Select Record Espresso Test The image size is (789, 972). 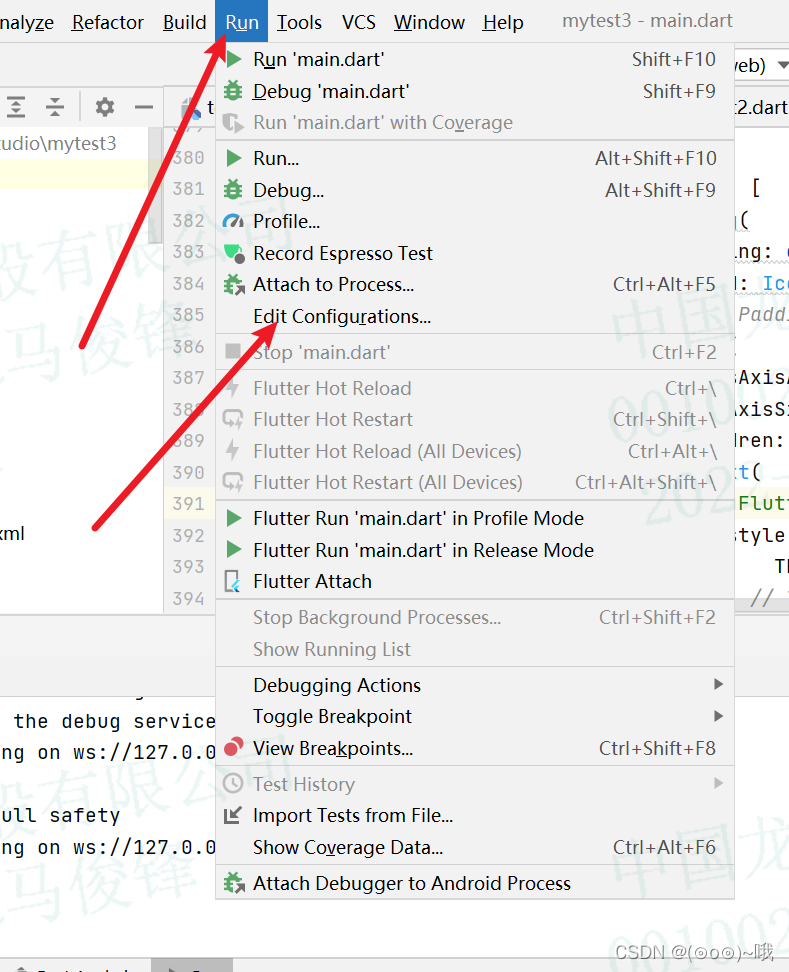[475, 253]
